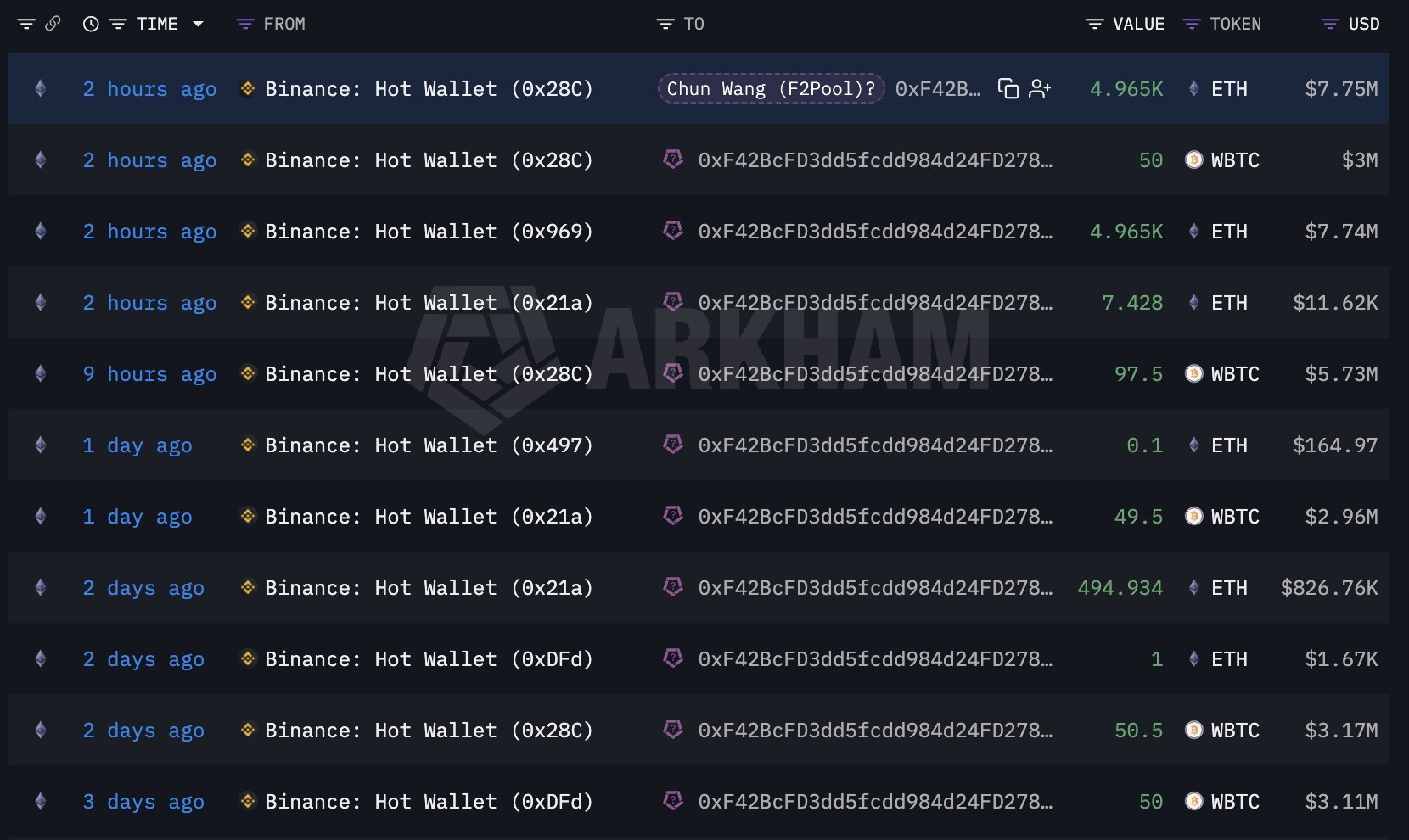Open recipient address in 0.1 ETH row

coord(875,445)
